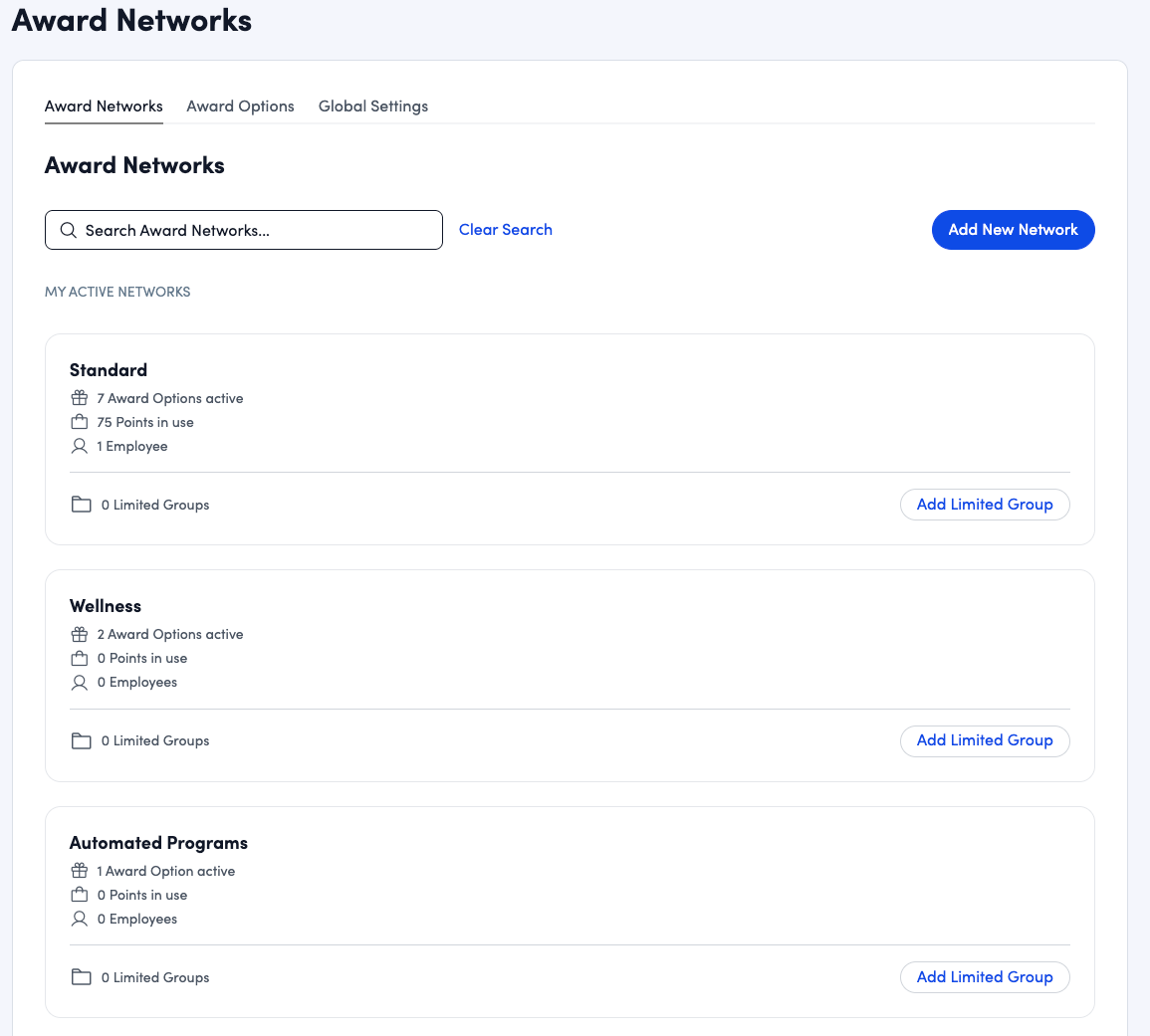
Task: Click the bag icon beside 75 Points
Action: pos(80,422)
